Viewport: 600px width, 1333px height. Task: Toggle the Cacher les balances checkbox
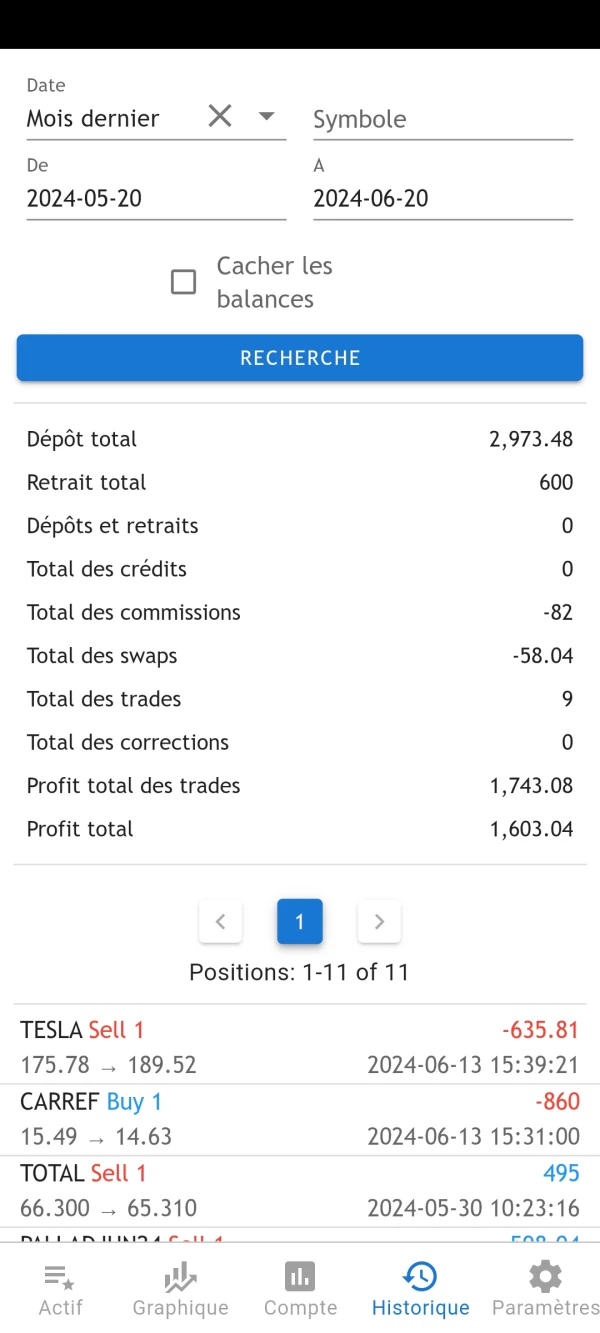pyautogui.click(x=184, y=282)
